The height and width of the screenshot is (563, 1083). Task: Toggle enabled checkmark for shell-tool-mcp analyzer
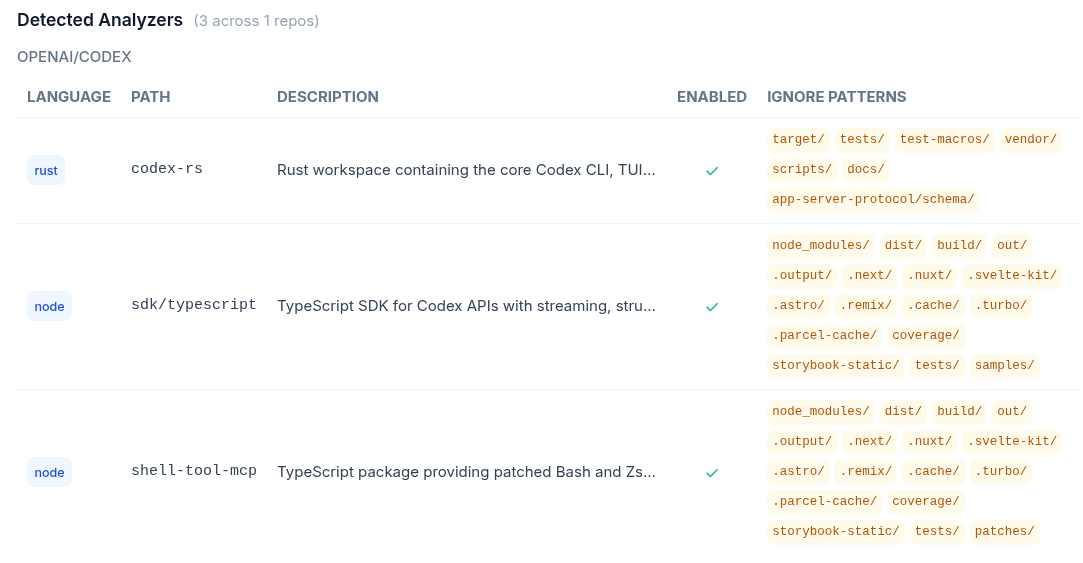click(712, 473)
